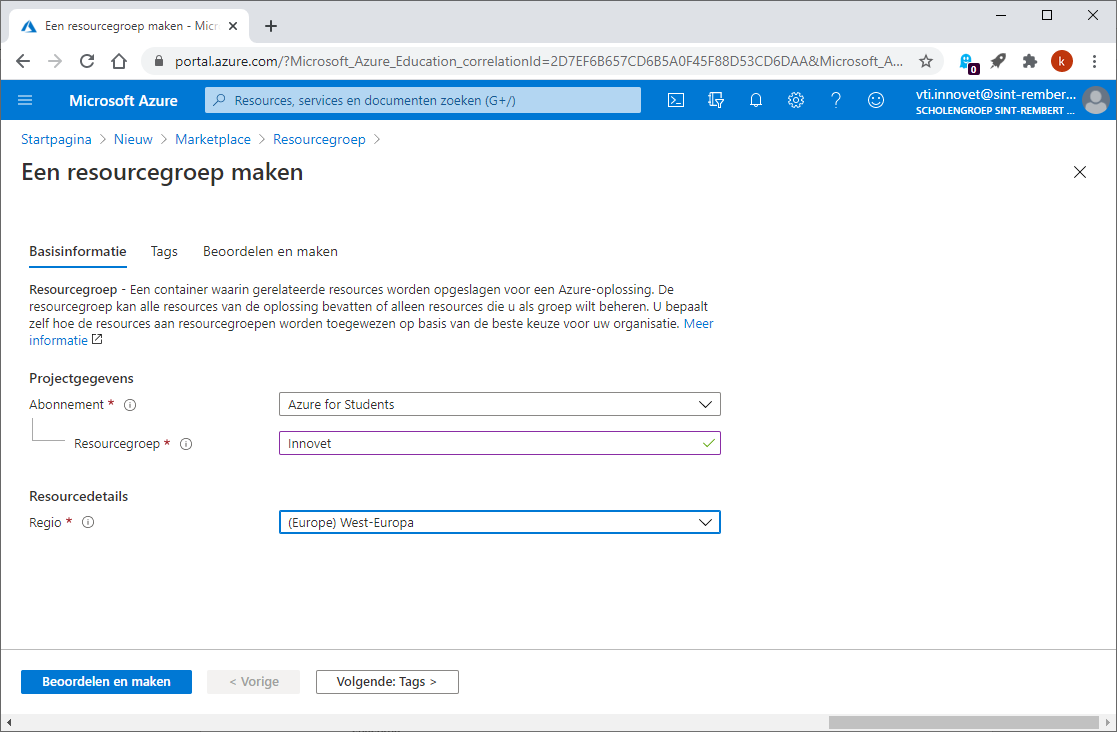Screen dimensions: 1117x732
Task: Go forward in browser history
Action: pos(55,61)
